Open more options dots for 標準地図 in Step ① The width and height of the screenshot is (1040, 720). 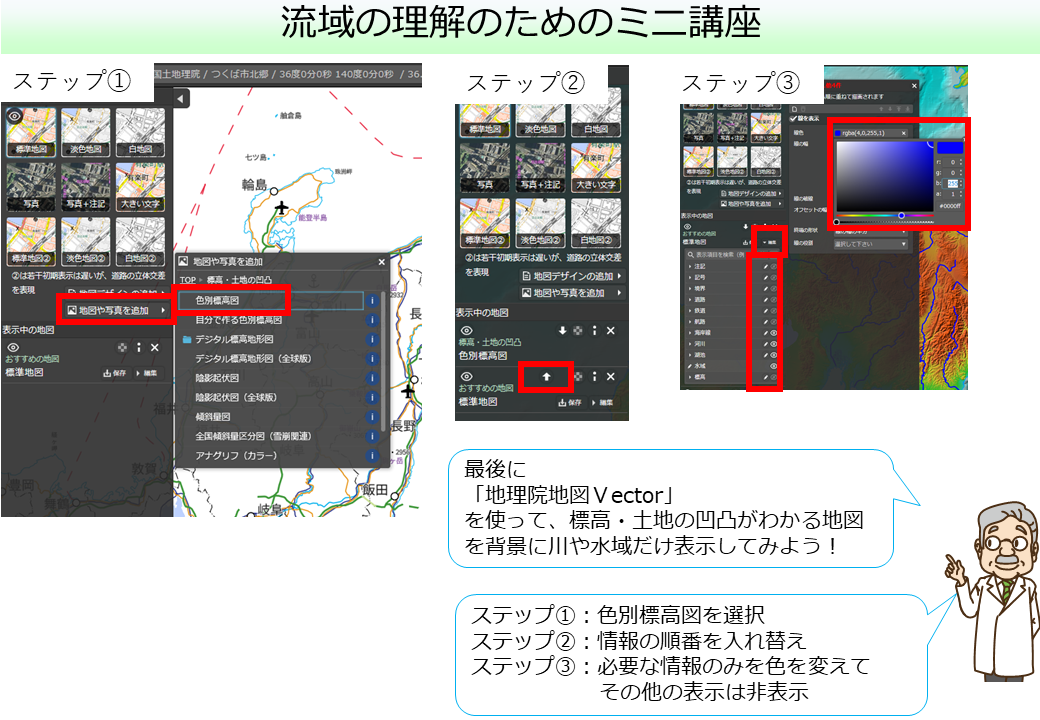[x=139, y=347]
